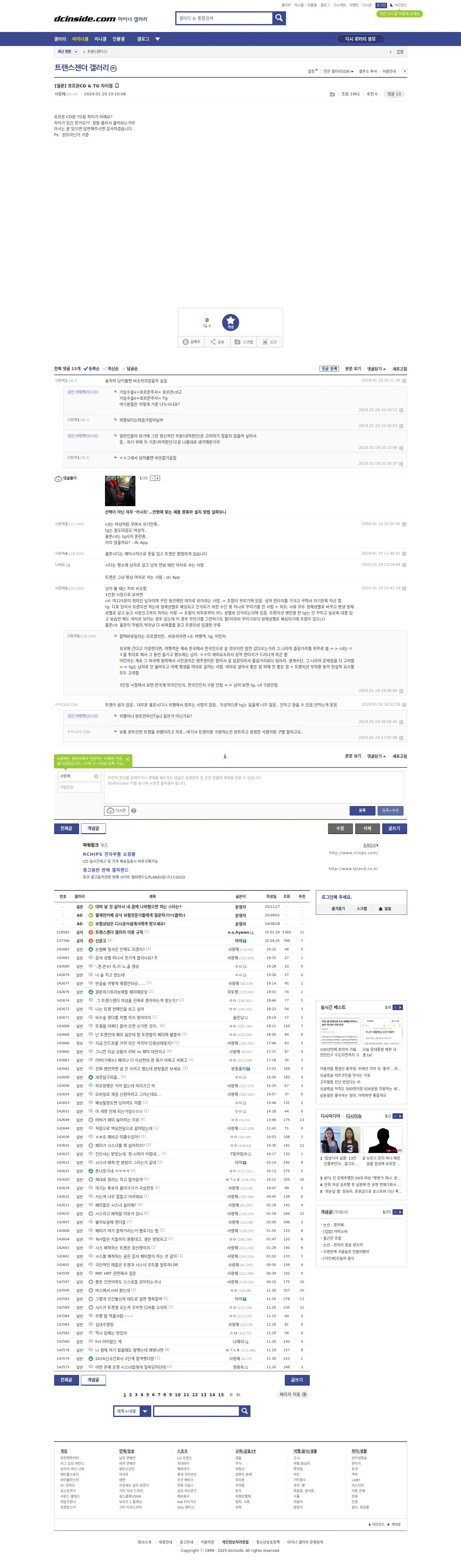Clear nickname with the X icon
The width and height of the screenshot is (461, 1568).
(96, 776)
